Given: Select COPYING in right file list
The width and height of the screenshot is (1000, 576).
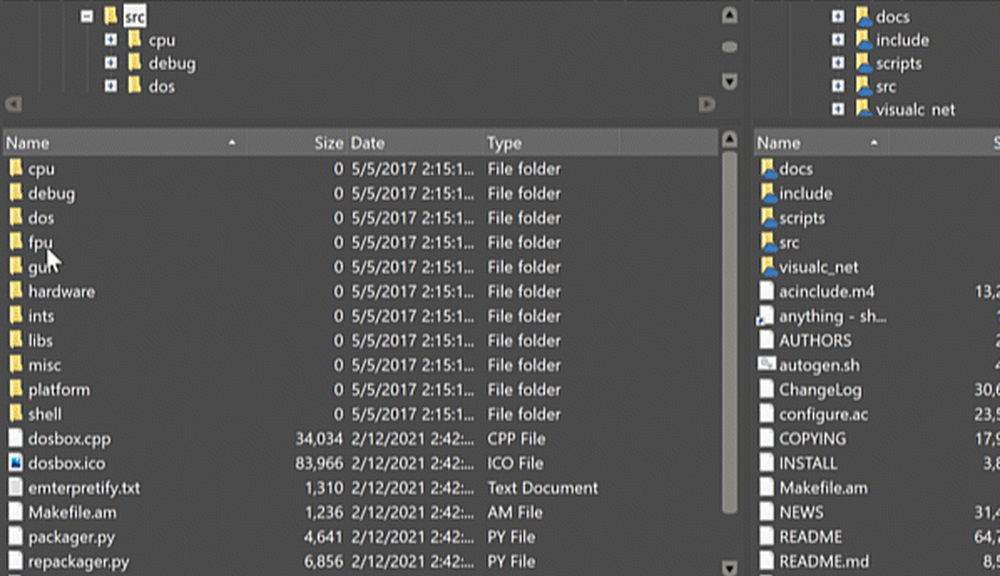Looking at the screenshot, I should [x=812, y=438].
